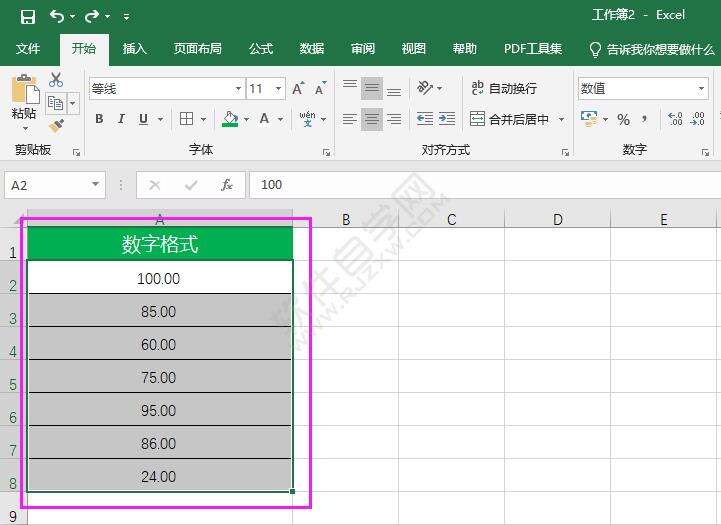Click the Paste clipboard icon

[x=25, y=89]
